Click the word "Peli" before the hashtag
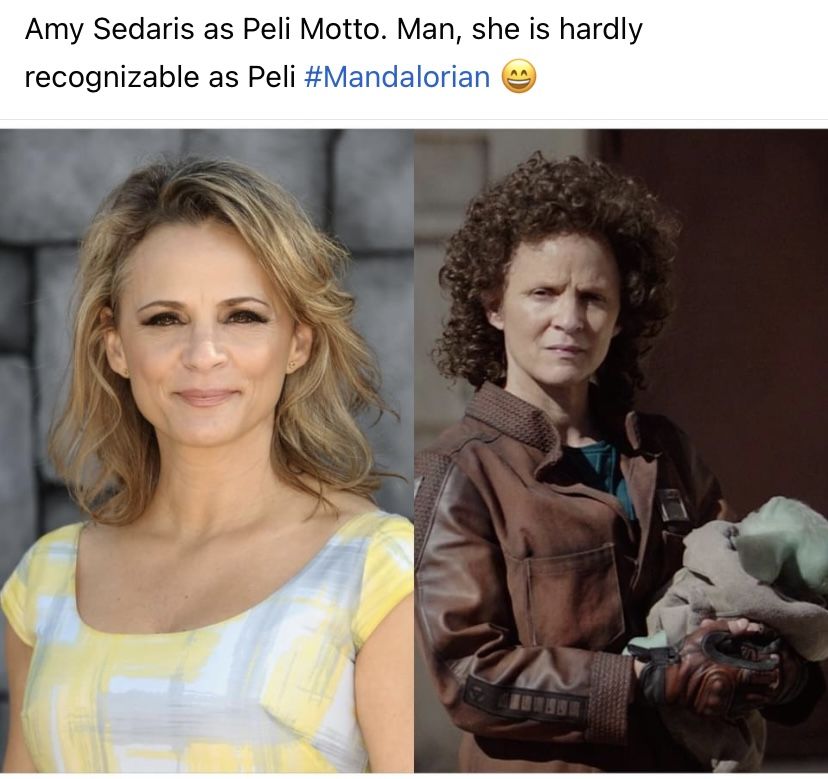Viewport: 828px width, 779px height. point(271,77)
